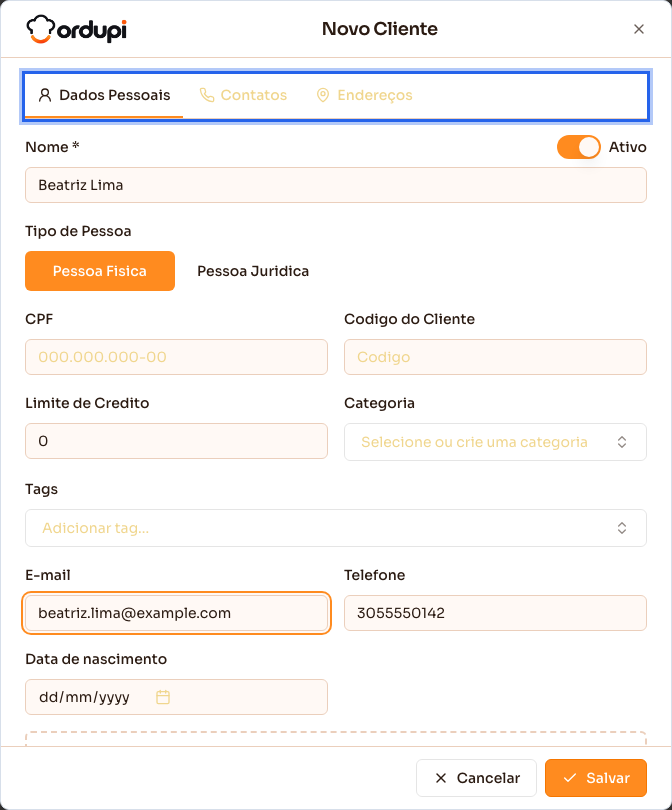Click the Categoria dropdown chevron arrows
Viewport: 672px width, 810px height.
coord(622,442)
